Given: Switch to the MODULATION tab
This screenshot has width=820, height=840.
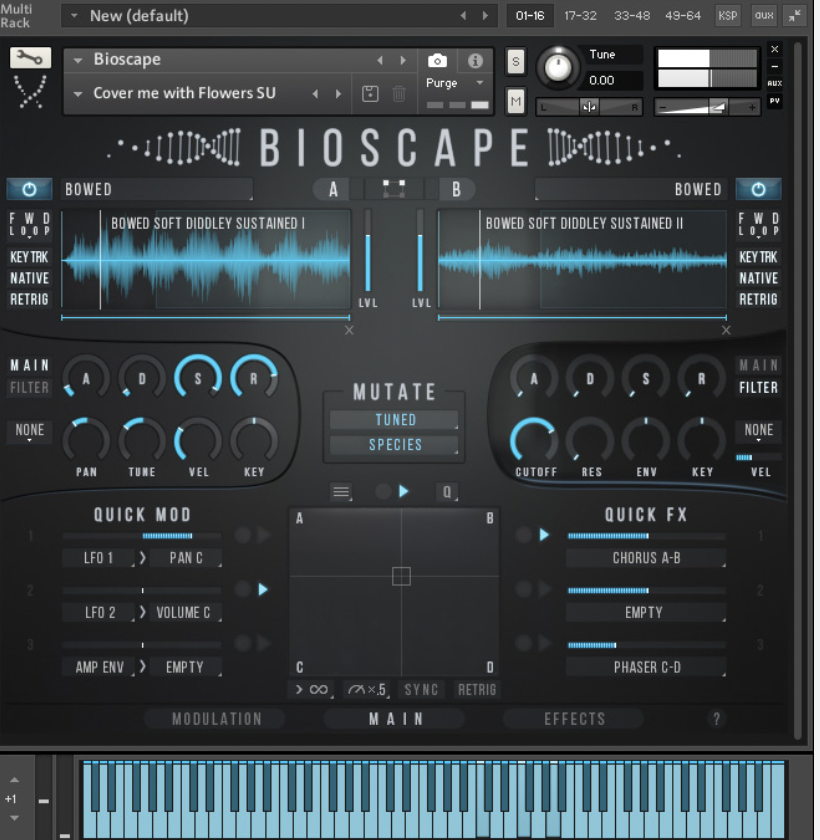Looking at the screenshot, I should point(217,718).
